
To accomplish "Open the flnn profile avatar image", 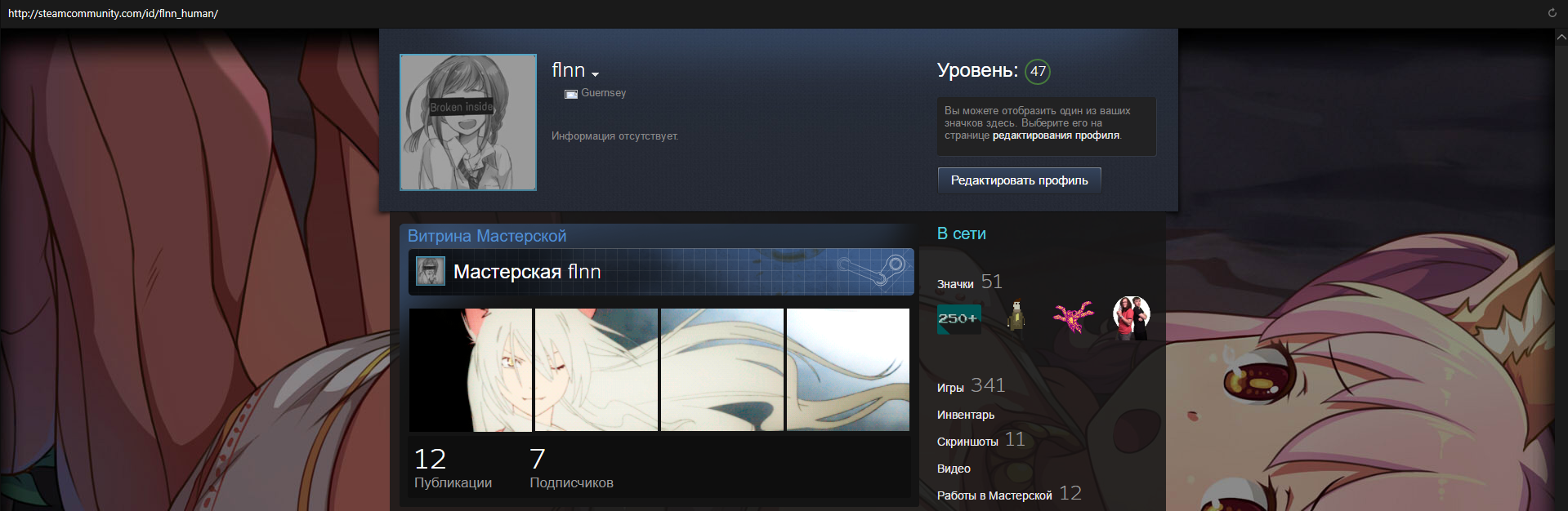I will pos(468,122).
